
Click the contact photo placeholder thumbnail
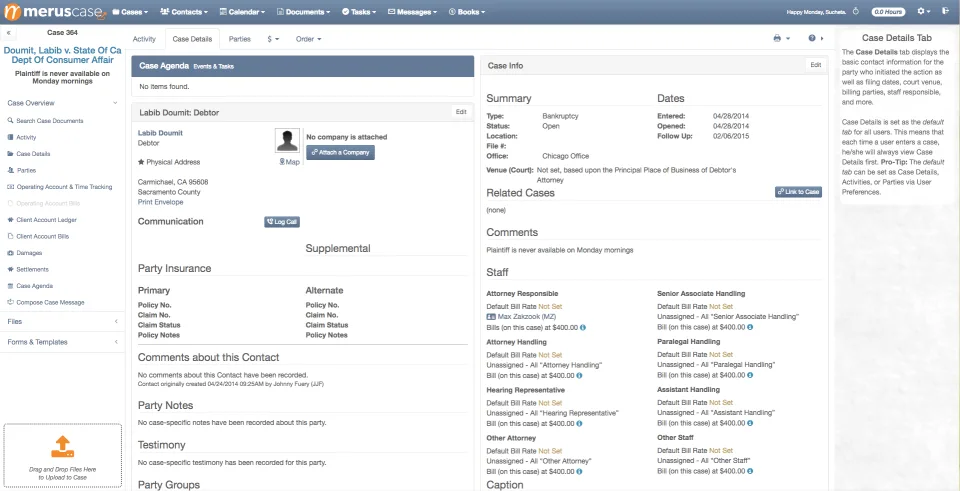click(x=287, y=140)
